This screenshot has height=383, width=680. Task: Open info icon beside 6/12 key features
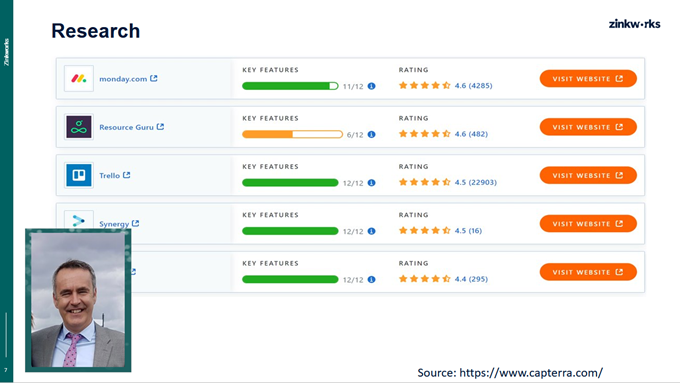tap(371, 134)
